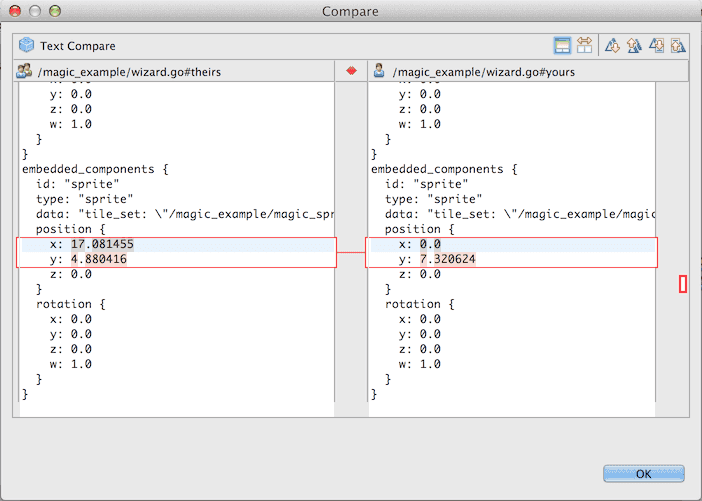The width and height of the screenshot is (702, 501).
Task: Click the difference connector line between panes
Action: 351,253
